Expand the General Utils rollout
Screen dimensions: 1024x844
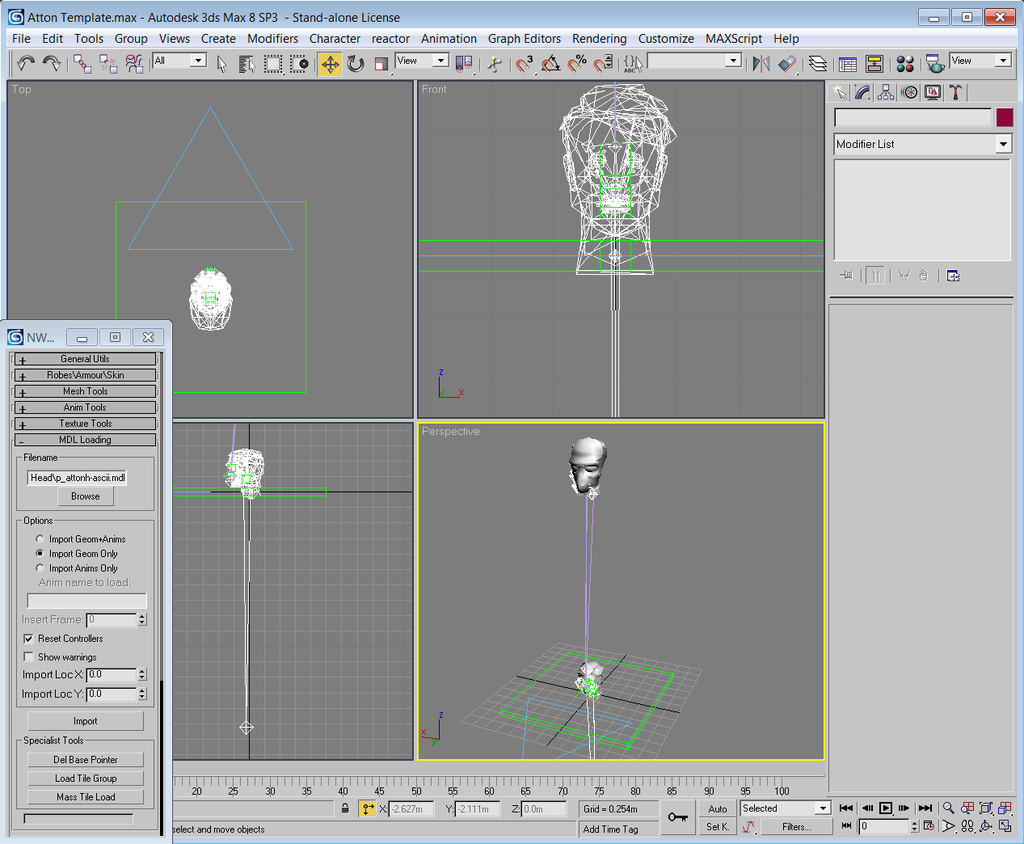pos(85,359)
